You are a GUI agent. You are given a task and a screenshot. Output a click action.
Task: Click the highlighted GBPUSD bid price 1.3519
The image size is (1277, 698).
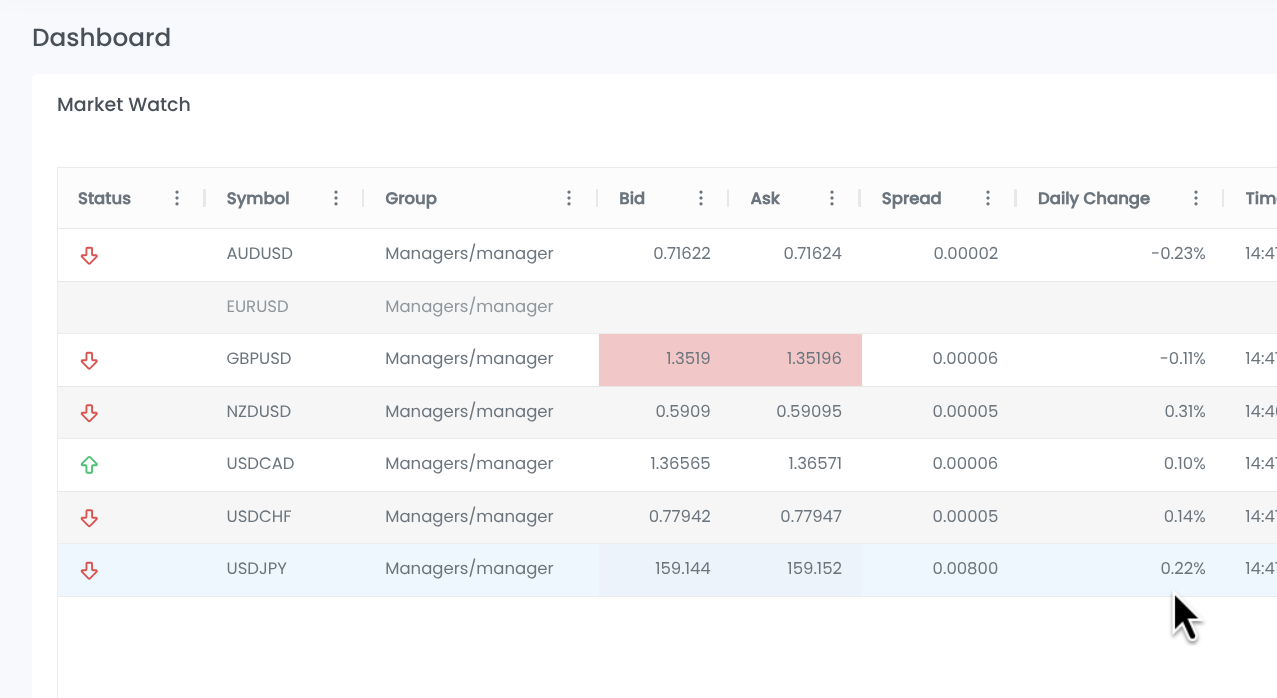687,358
